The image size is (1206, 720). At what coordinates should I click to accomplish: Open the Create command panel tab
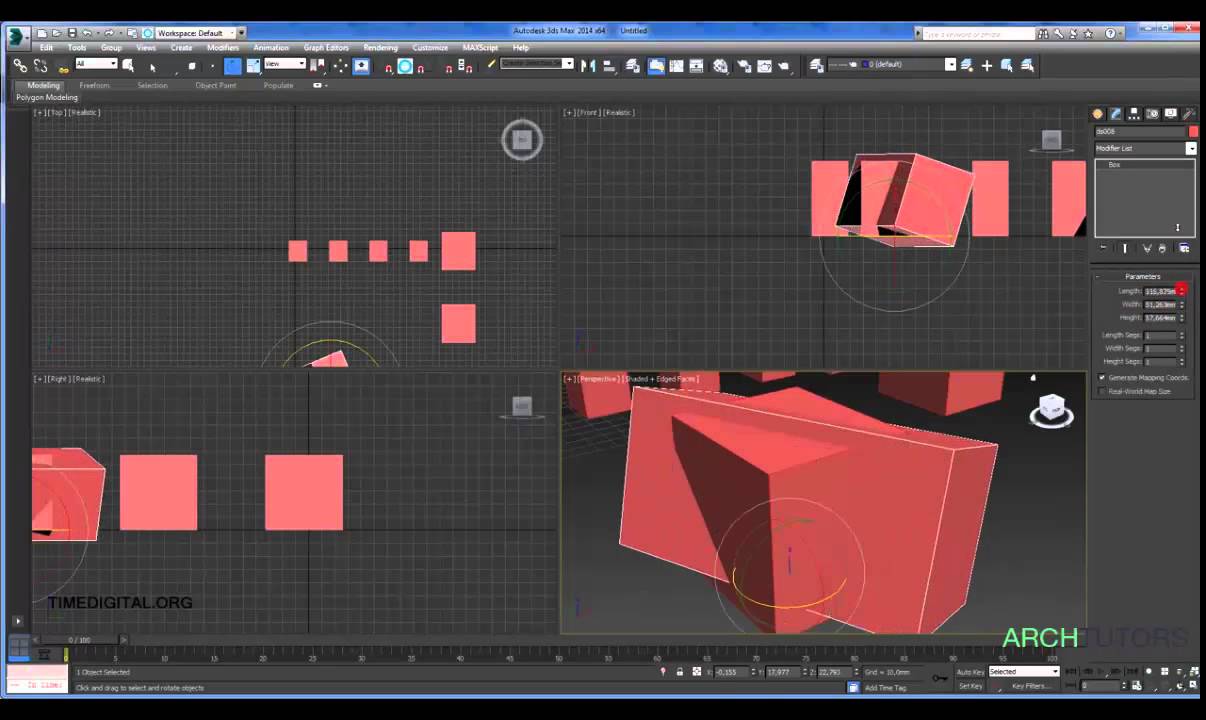(1097, 114)
